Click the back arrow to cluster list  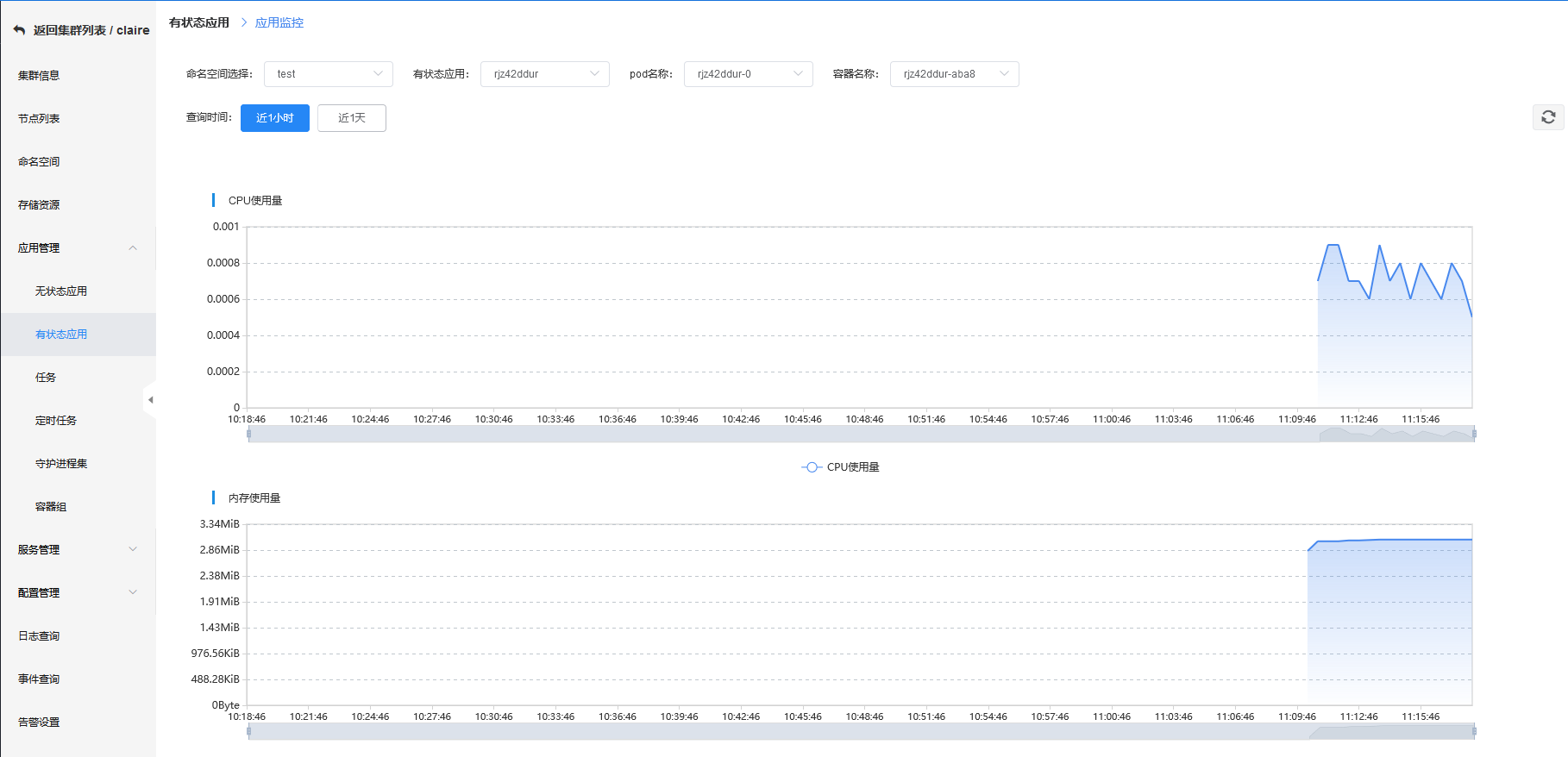19,30
